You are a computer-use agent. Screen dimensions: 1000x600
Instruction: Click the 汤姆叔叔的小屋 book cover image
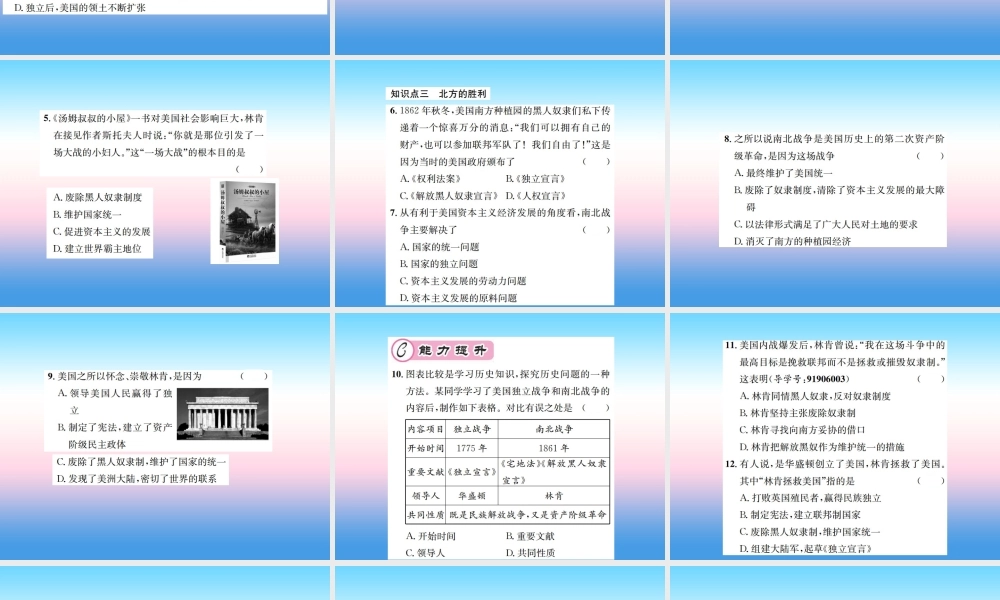(x=245, y=221)
